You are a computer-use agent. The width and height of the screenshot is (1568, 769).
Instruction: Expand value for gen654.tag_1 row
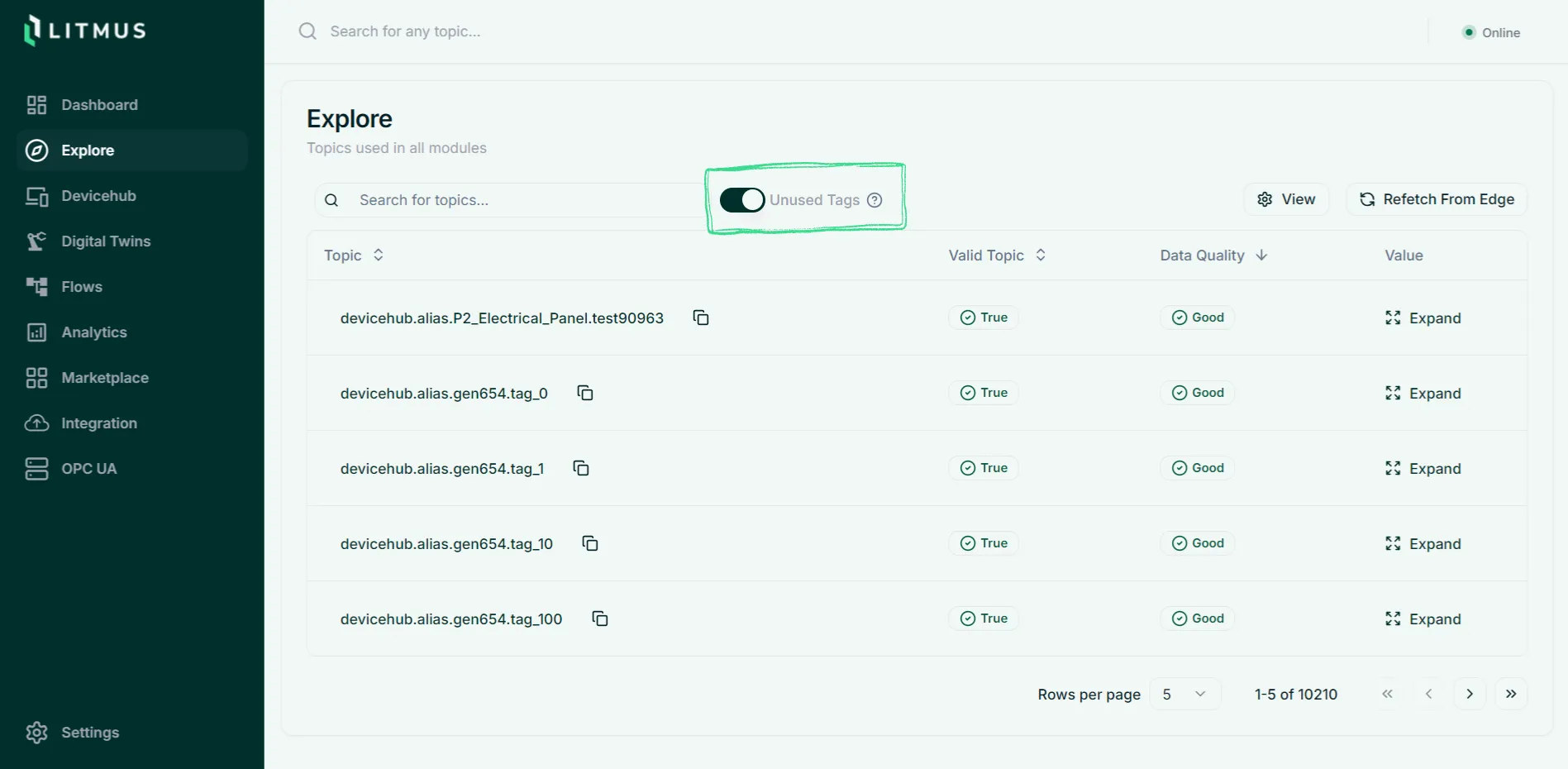1423,469
